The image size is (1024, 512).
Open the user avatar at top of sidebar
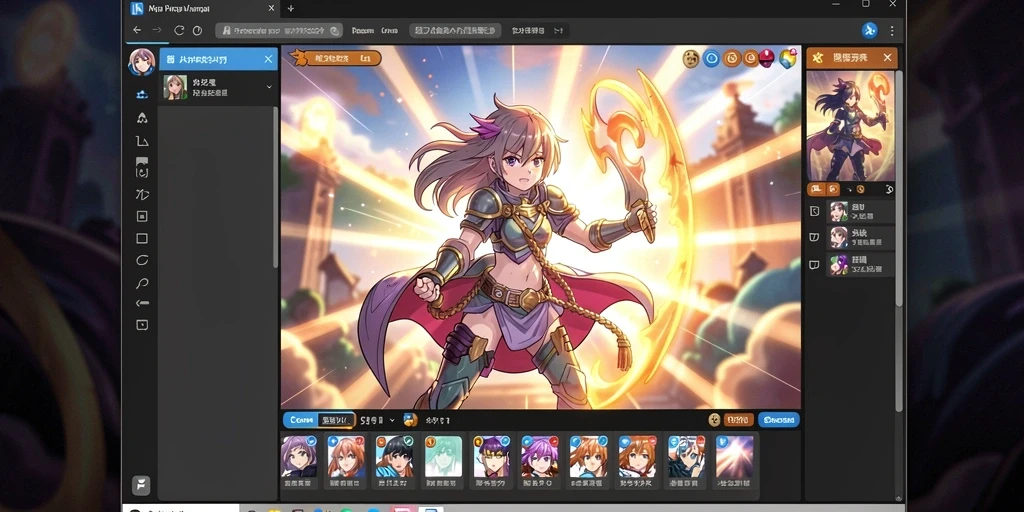click(142, 62)
